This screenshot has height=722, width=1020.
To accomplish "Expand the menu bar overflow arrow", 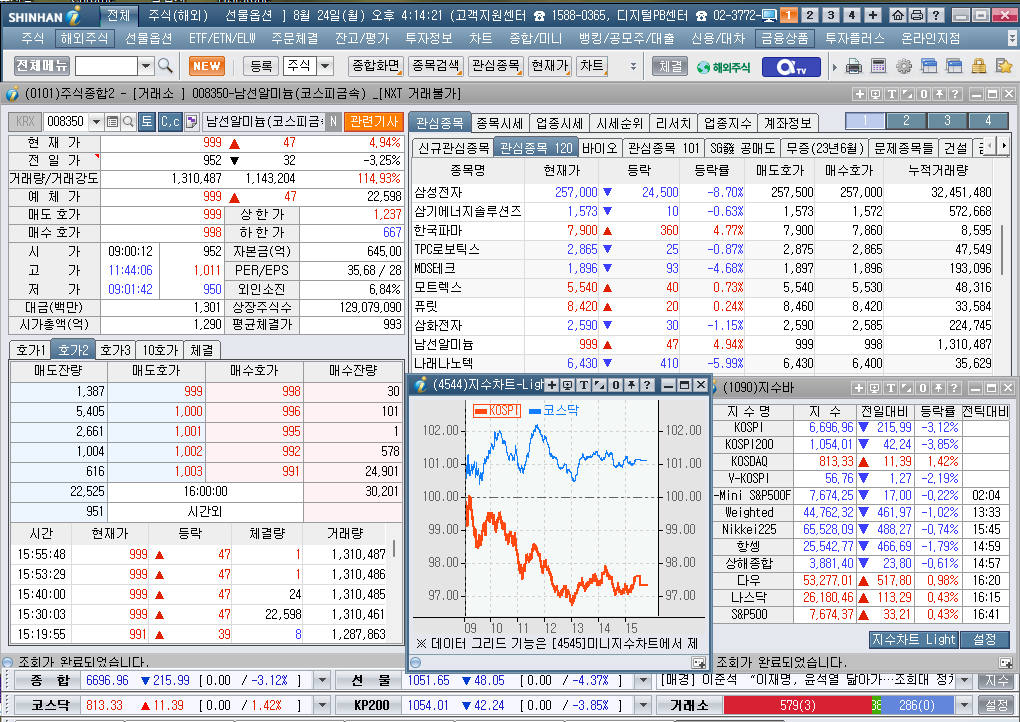I will click(x=1012, y=38).
